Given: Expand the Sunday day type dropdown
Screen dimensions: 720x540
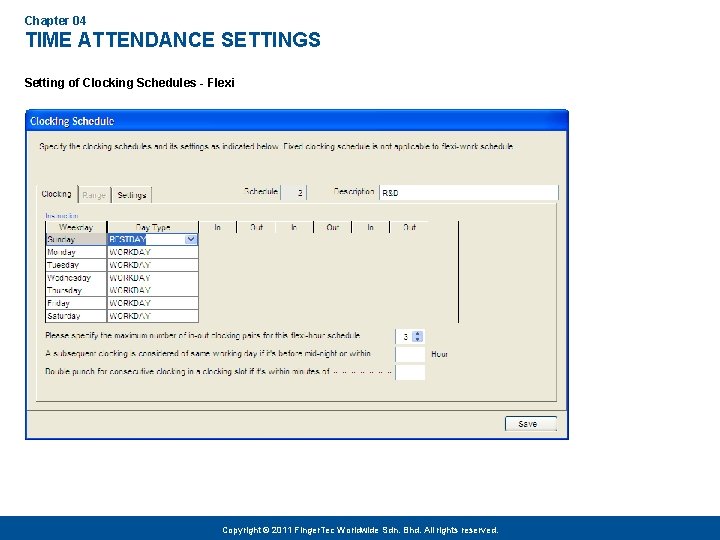Looking at the screenshot, I should pyautogui.click(x=191, y=239).
